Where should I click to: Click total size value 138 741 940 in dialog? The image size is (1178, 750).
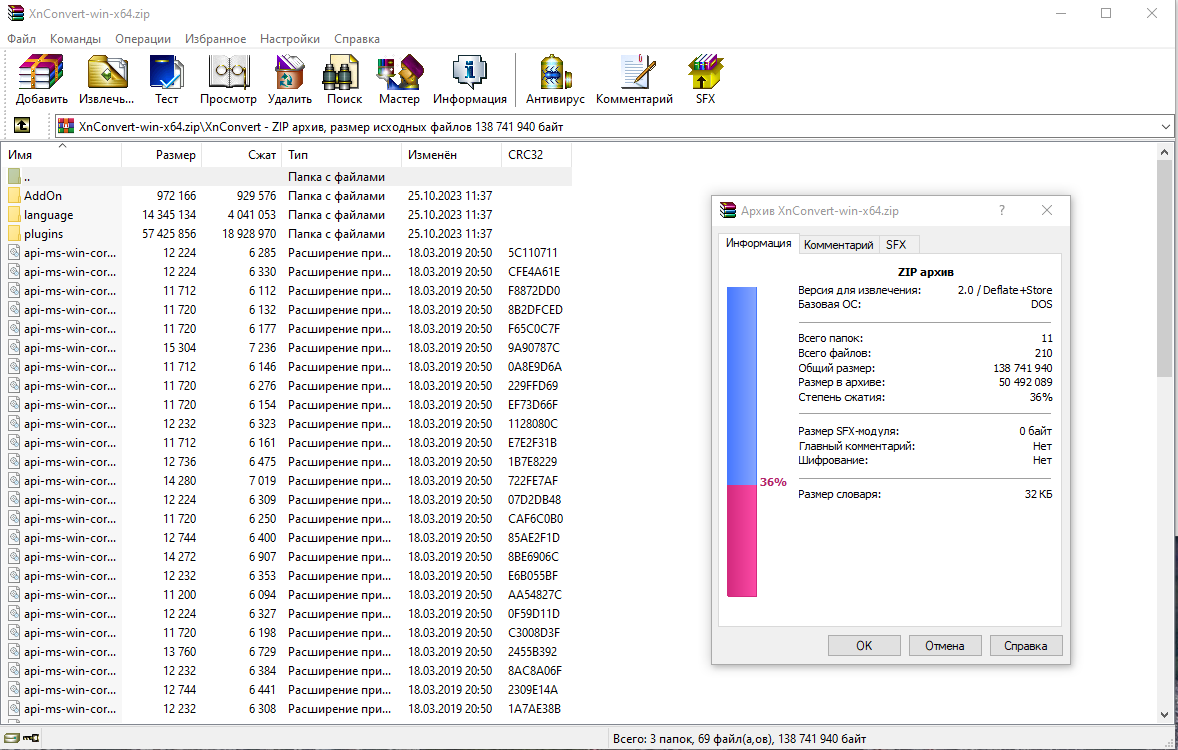1022,367
